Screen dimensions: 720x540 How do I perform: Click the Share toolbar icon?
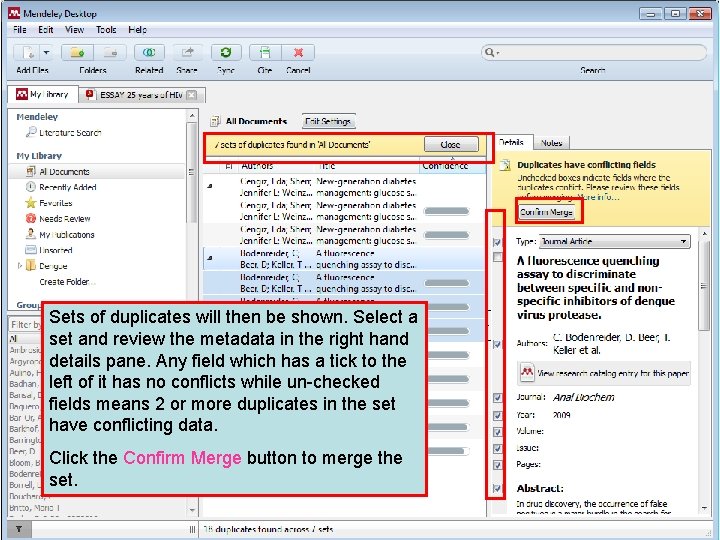pos(187,53)
